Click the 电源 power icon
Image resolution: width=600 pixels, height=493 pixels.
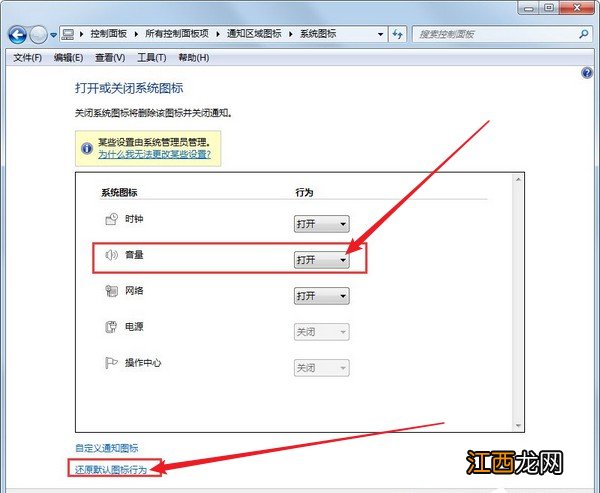point(111,327)
